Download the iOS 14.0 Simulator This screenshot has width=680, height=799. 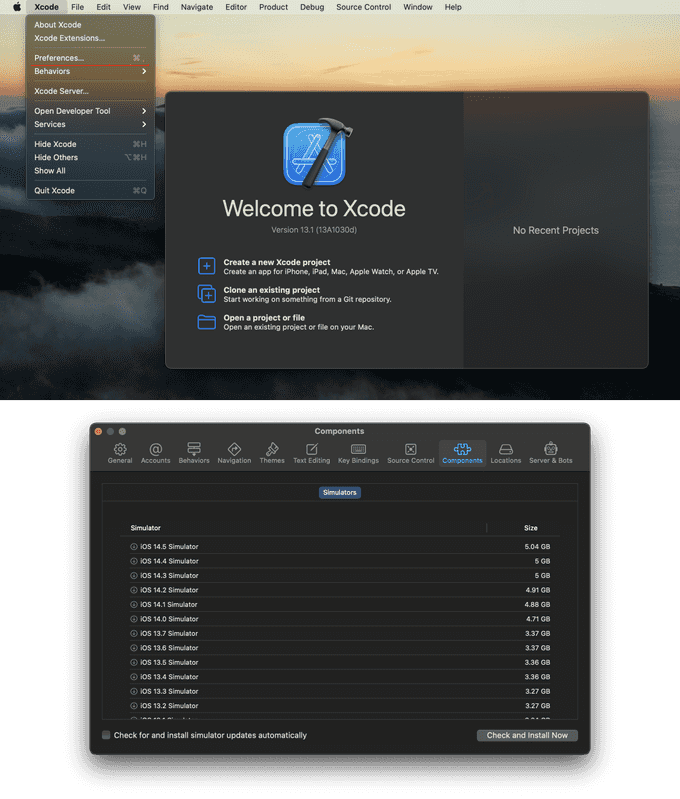[x=134, y=619]
